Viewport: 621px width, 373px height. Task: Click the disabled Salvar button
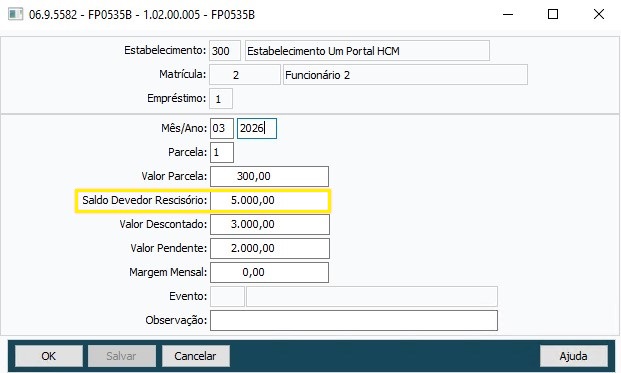coord(122,356)
